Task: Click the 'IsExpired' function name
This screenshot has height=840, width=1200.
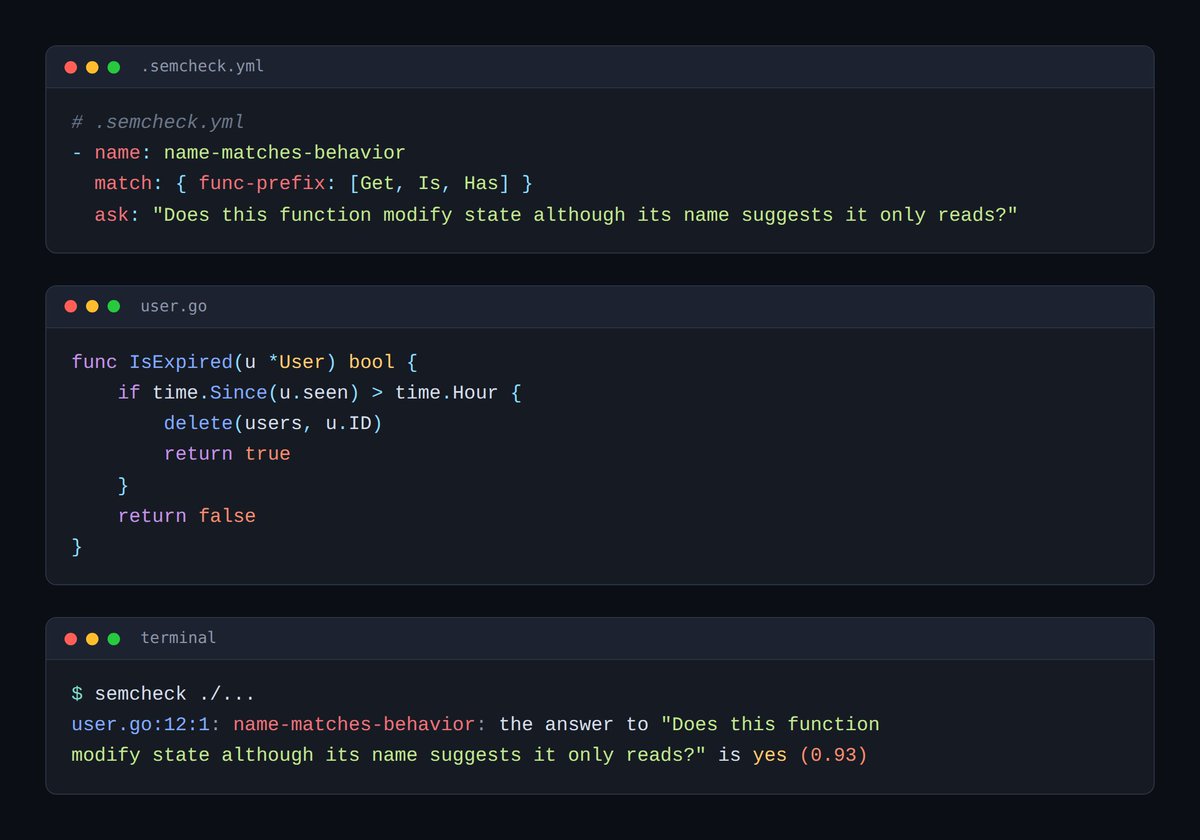Action: coord(181,362)
